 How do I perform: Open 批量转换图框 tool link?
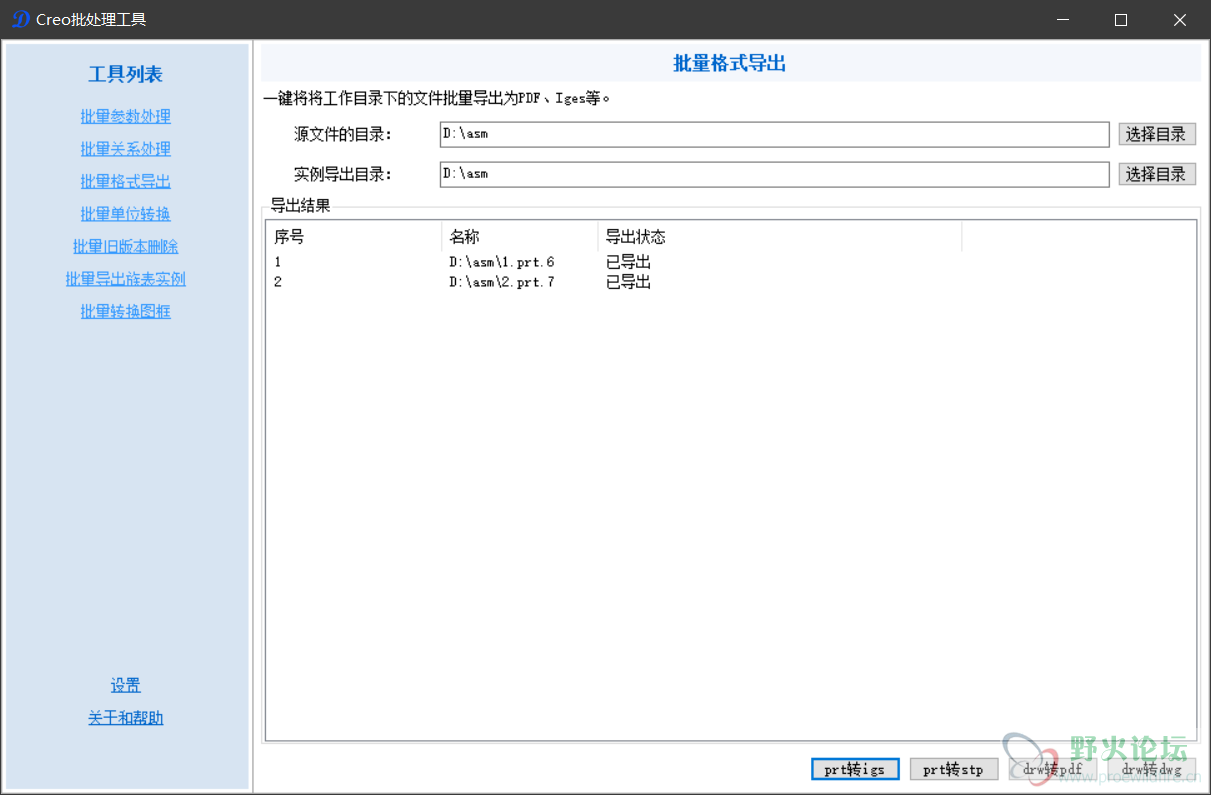point(126,312)
